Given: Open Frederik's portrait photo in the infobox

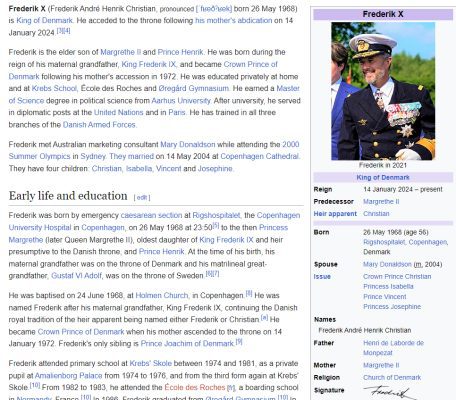Looking at the screenshot, I should pyautogui.click(x=383, y=91).
